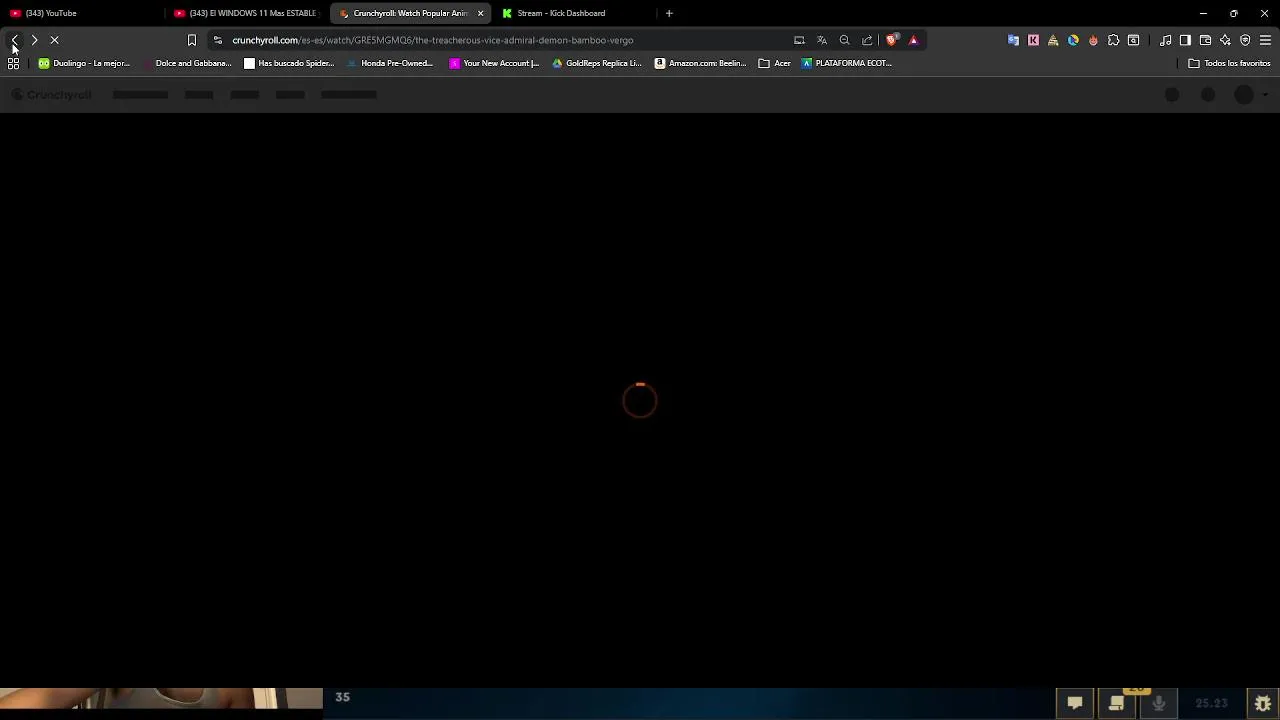This screenshot has height=720, width=1280.
Task: Open the Your New Account bookmark
Action: 494,63
